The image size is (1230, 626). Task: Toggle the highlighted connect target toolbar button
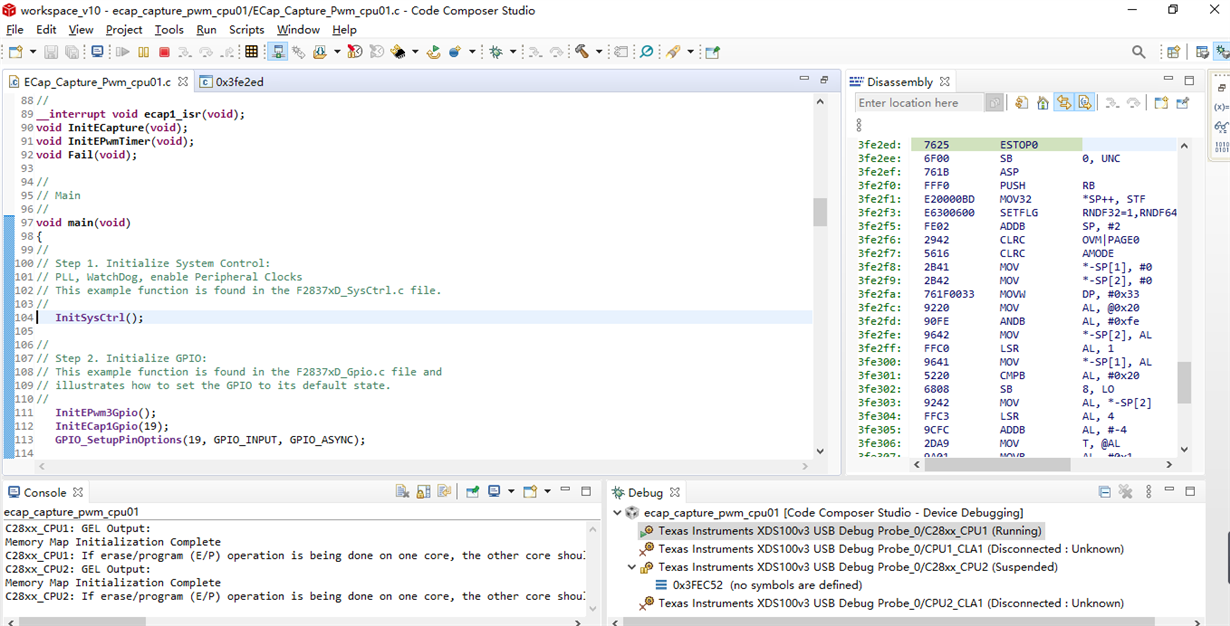(x=279, y=52)
